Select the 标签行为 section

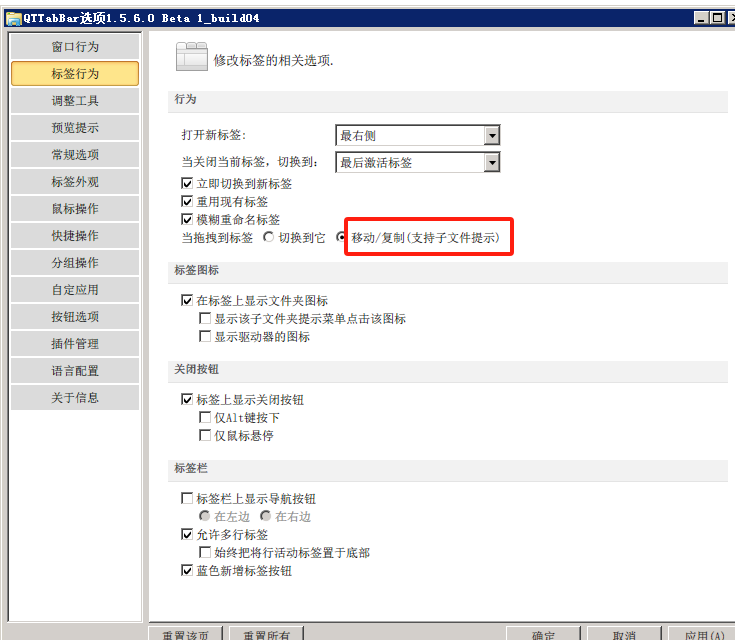point(75,74)
